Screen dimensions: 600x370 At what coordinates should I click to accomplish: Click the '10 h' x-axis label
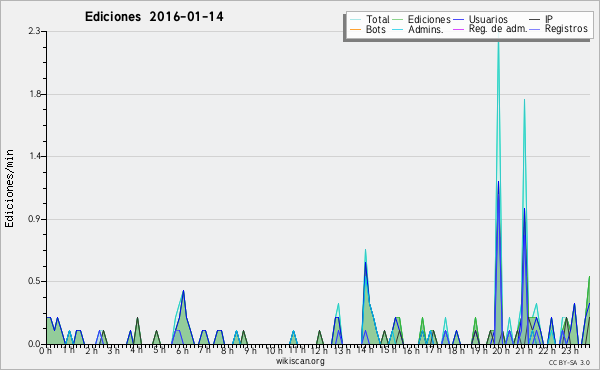tap(274, 351)
